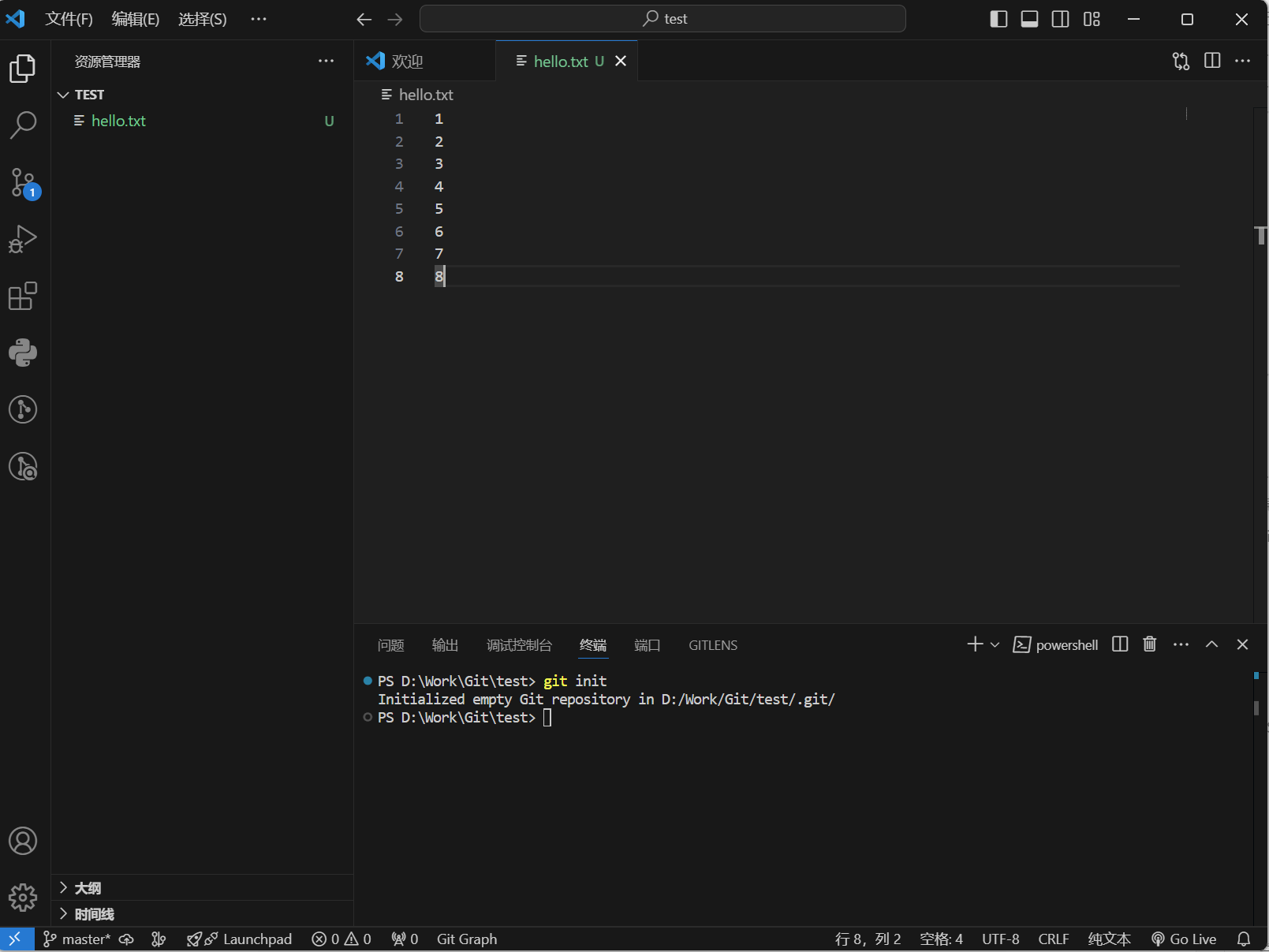Close the terminal panel
1269x952 pixels.
1242,644
